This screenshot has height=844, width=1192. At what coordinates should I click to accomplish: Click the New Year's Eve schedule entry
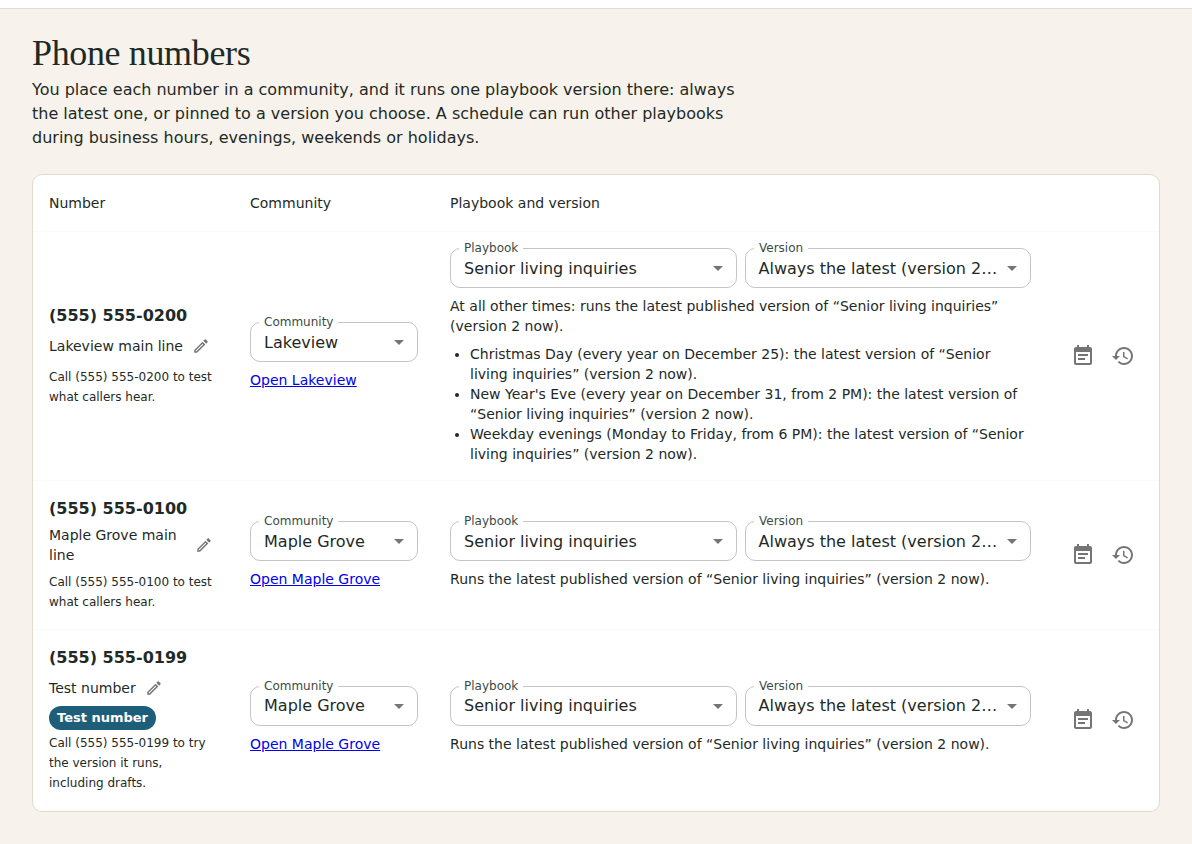[x=743, y=404]
